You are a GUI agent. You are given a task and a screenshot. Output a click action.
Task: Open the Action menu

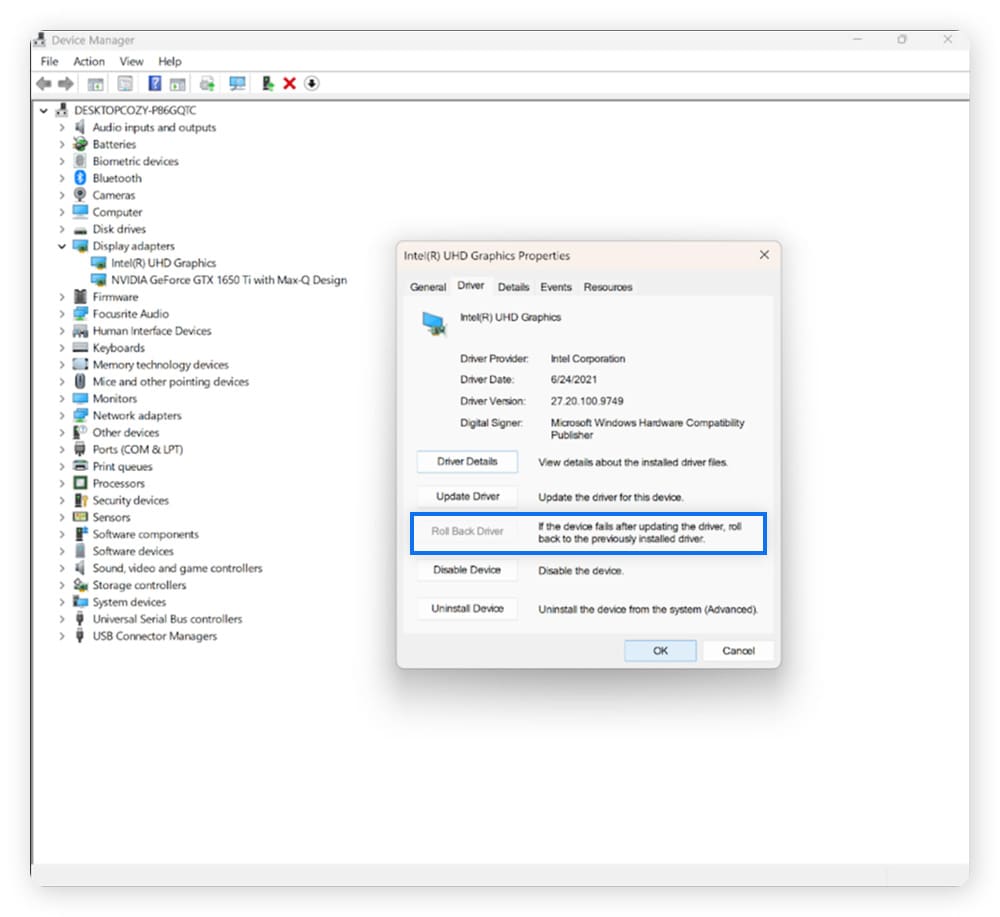tap(89, 61)
